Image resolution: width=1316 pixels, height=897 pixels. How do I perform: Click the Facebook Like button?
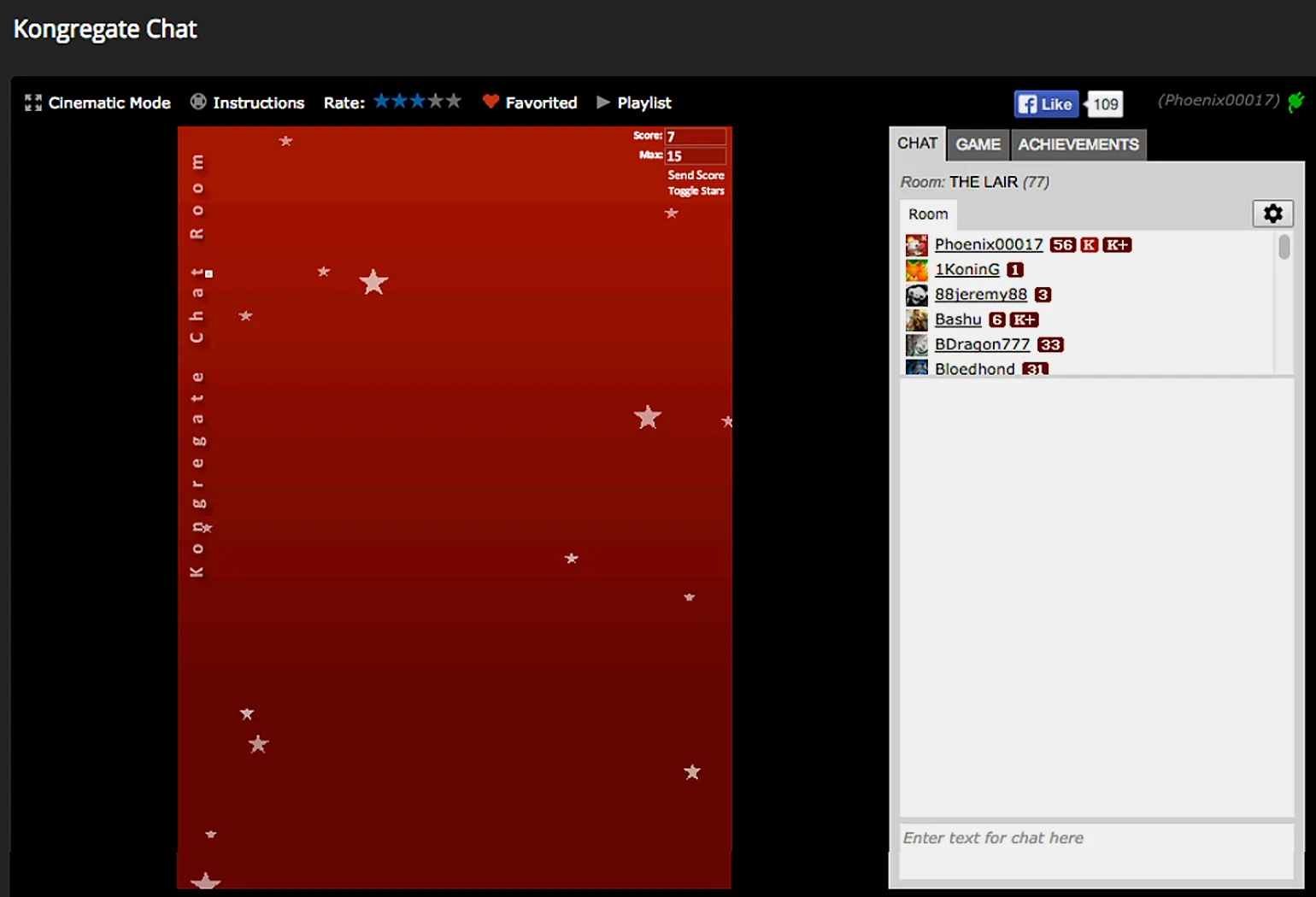coord(1046,104)
